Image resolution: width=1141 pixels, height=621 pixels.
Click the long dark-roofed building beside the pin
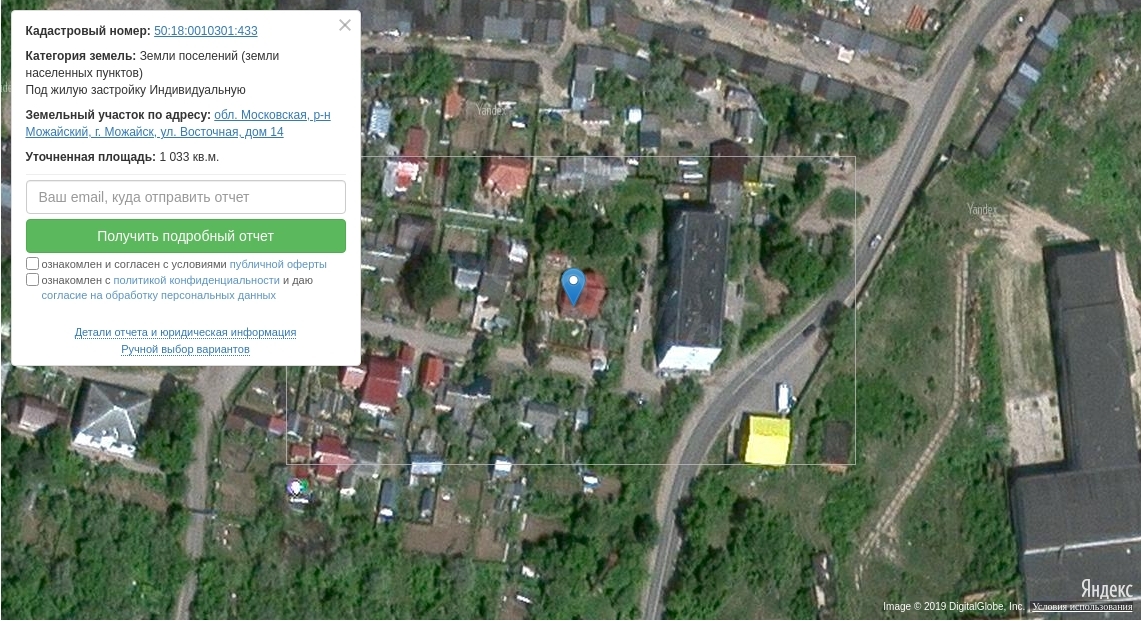pyautogui.click(x=692, y=288)
